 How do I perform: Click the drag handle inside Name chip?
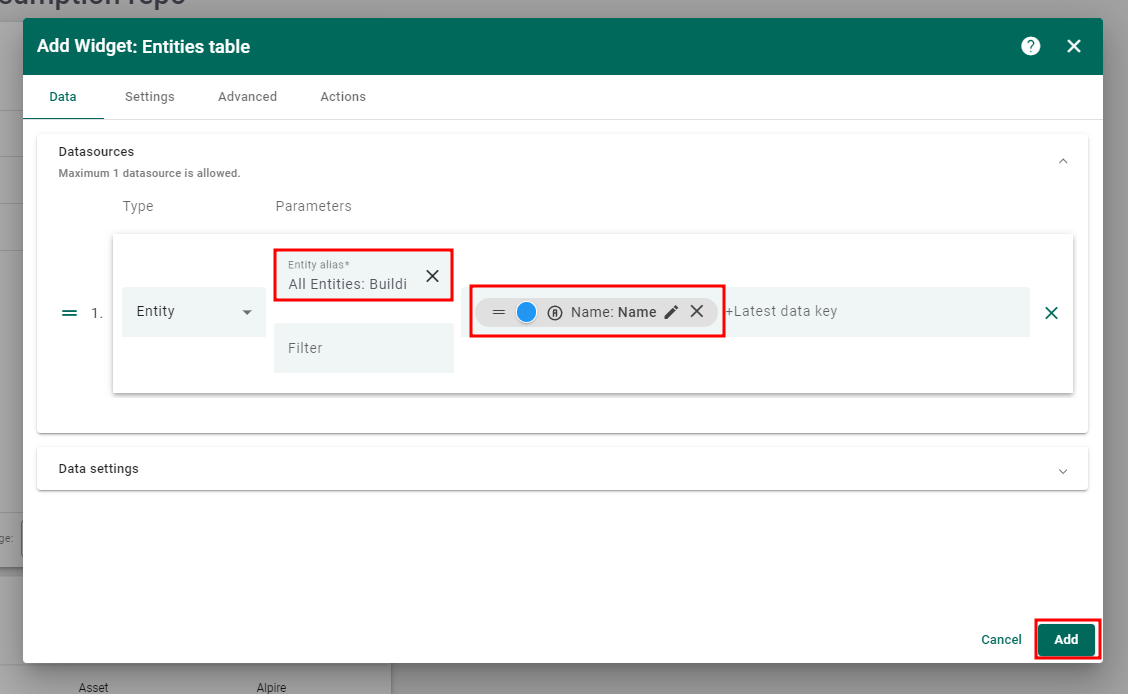[x=498, y=312]
